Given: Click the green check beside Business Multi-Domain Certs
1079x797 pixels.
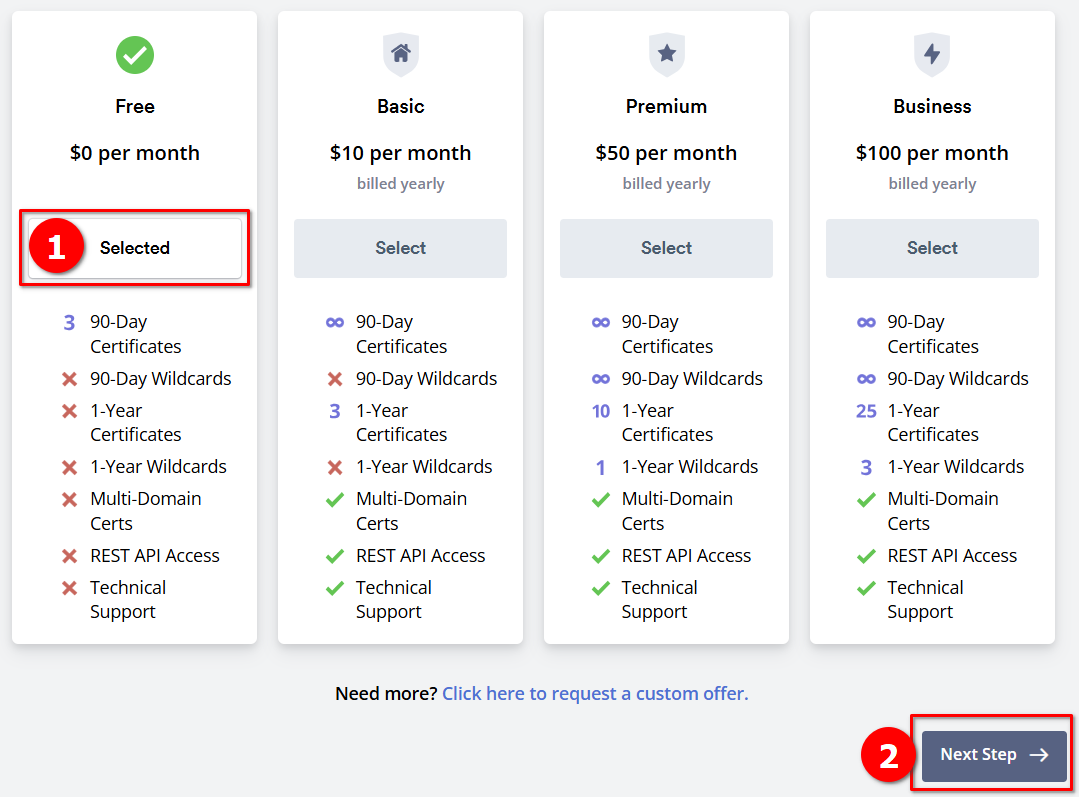Looking at the screenshot, I should (x=866, y=500).
